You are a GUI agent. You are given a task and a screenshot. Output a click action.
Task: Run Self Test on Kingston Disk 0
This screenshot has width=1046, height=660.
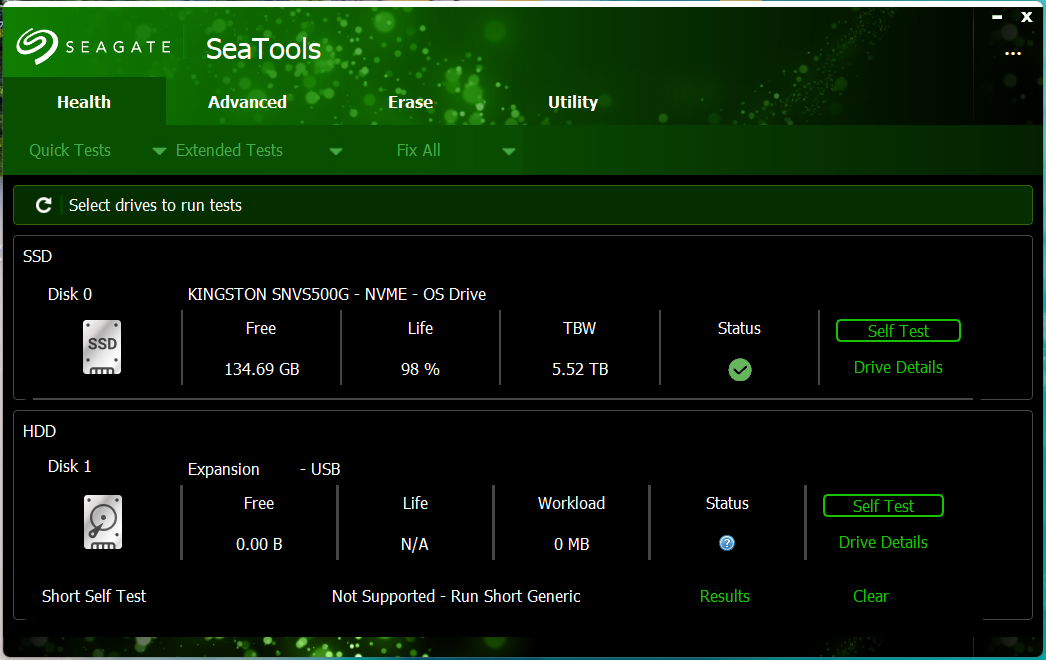point(898,331)
